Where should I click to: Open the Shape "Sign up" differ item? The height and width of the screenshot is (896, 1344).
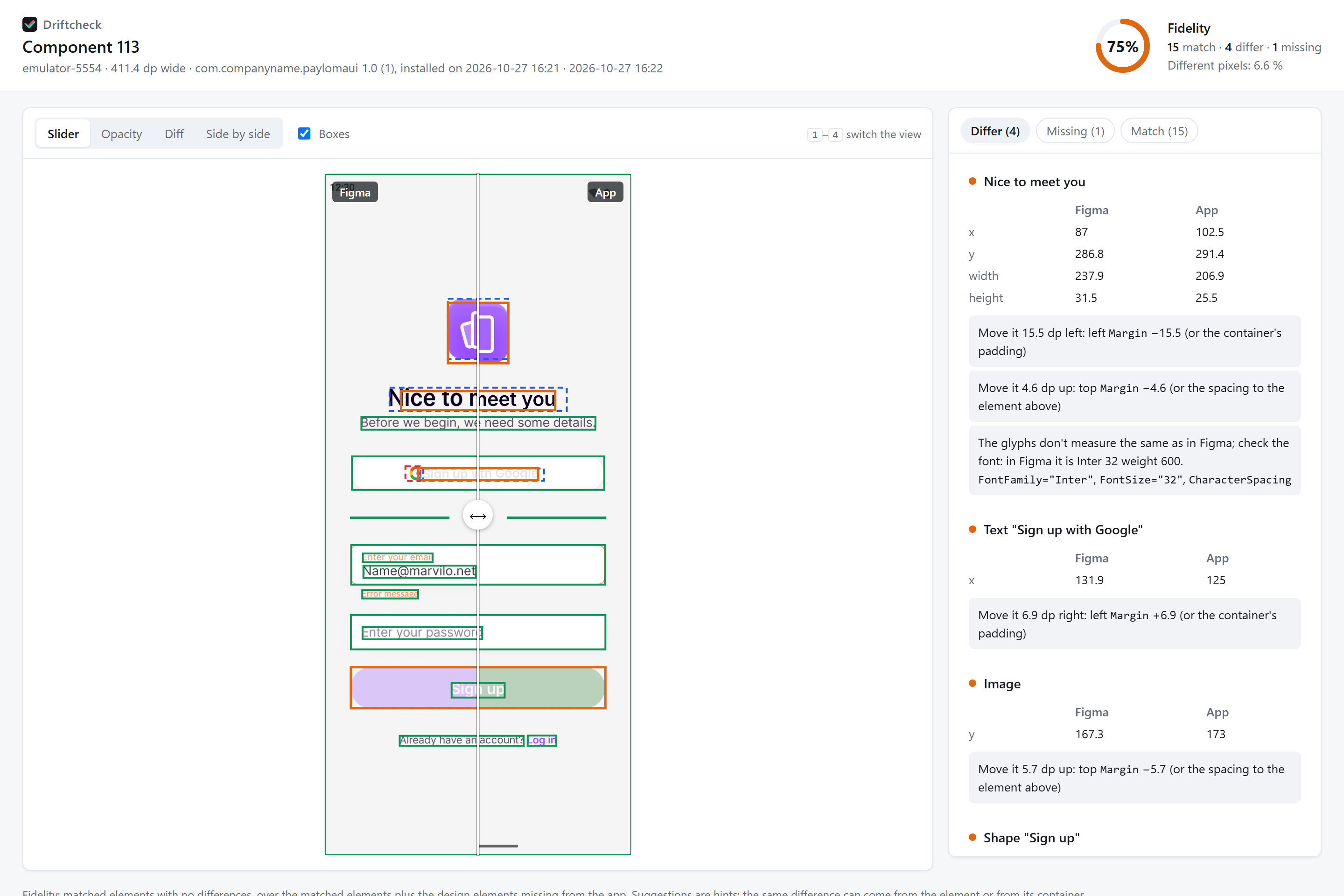(x=1031, y=838)
